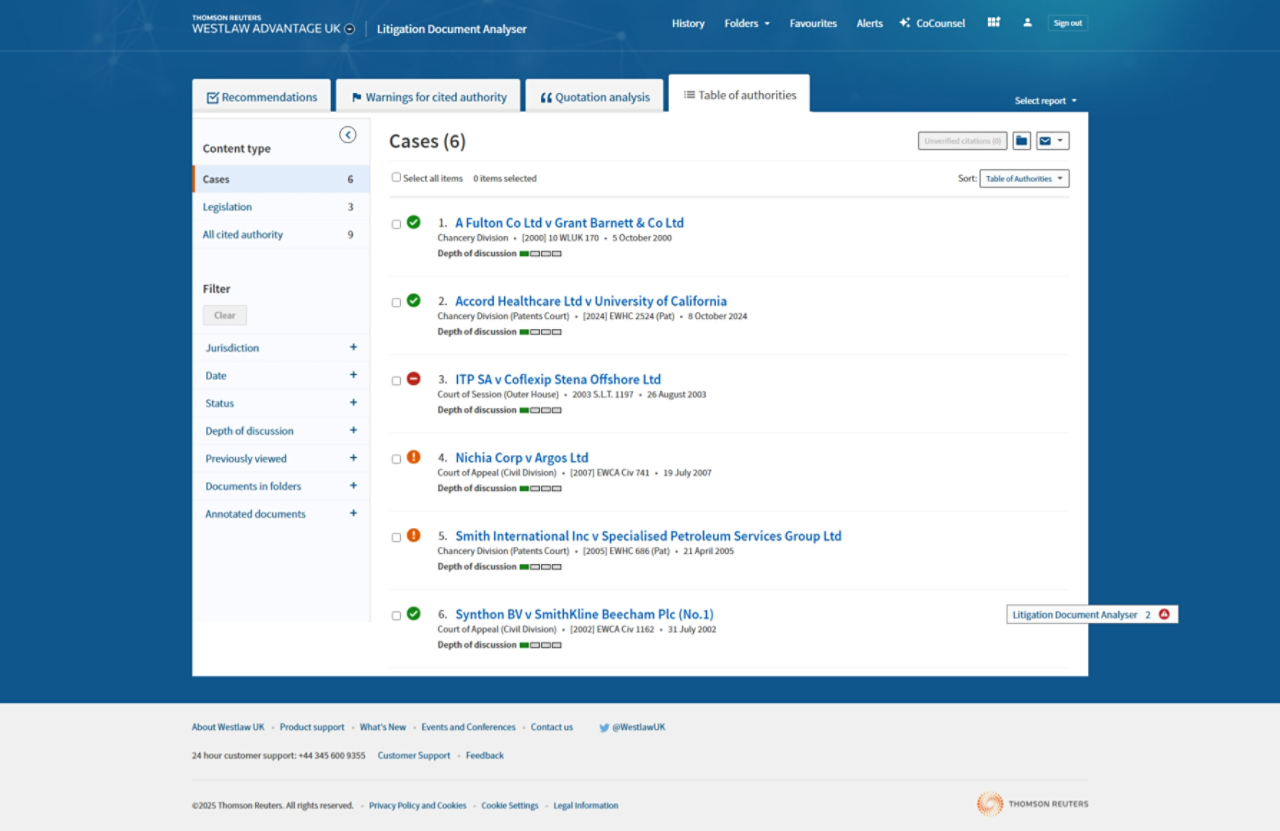Screen dimensions: 1280x831
Task: Click green check icon for A Fulton Co
Action: point(413,222)
